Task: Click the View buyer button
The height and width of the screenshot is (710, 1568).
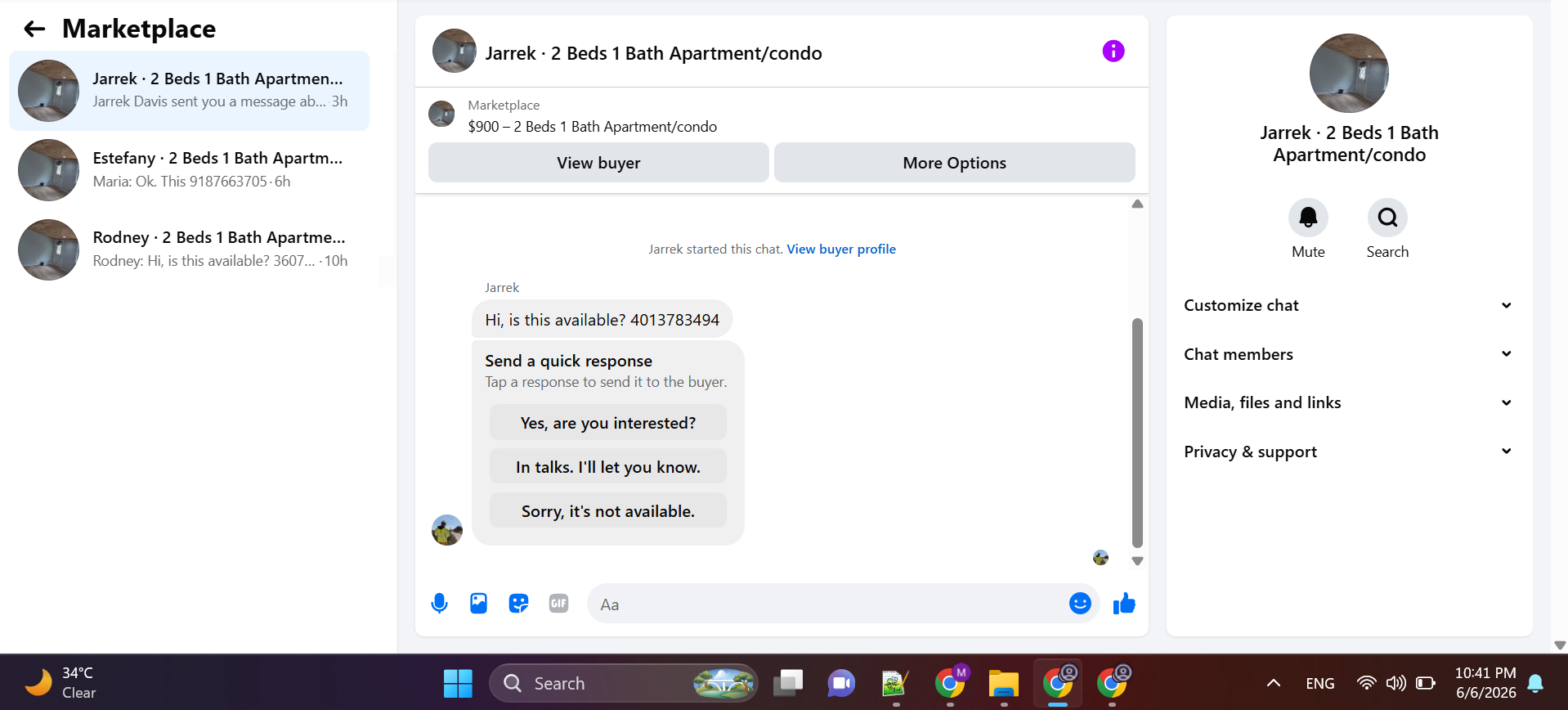Action: pyautogui.click(x=598, y=163)
